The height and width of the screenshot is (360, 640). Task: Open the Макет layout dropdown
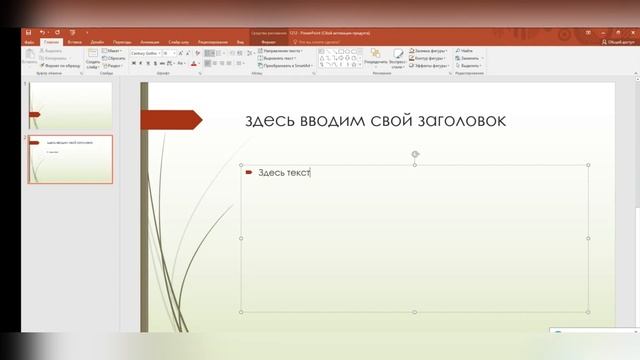(112, 51)
